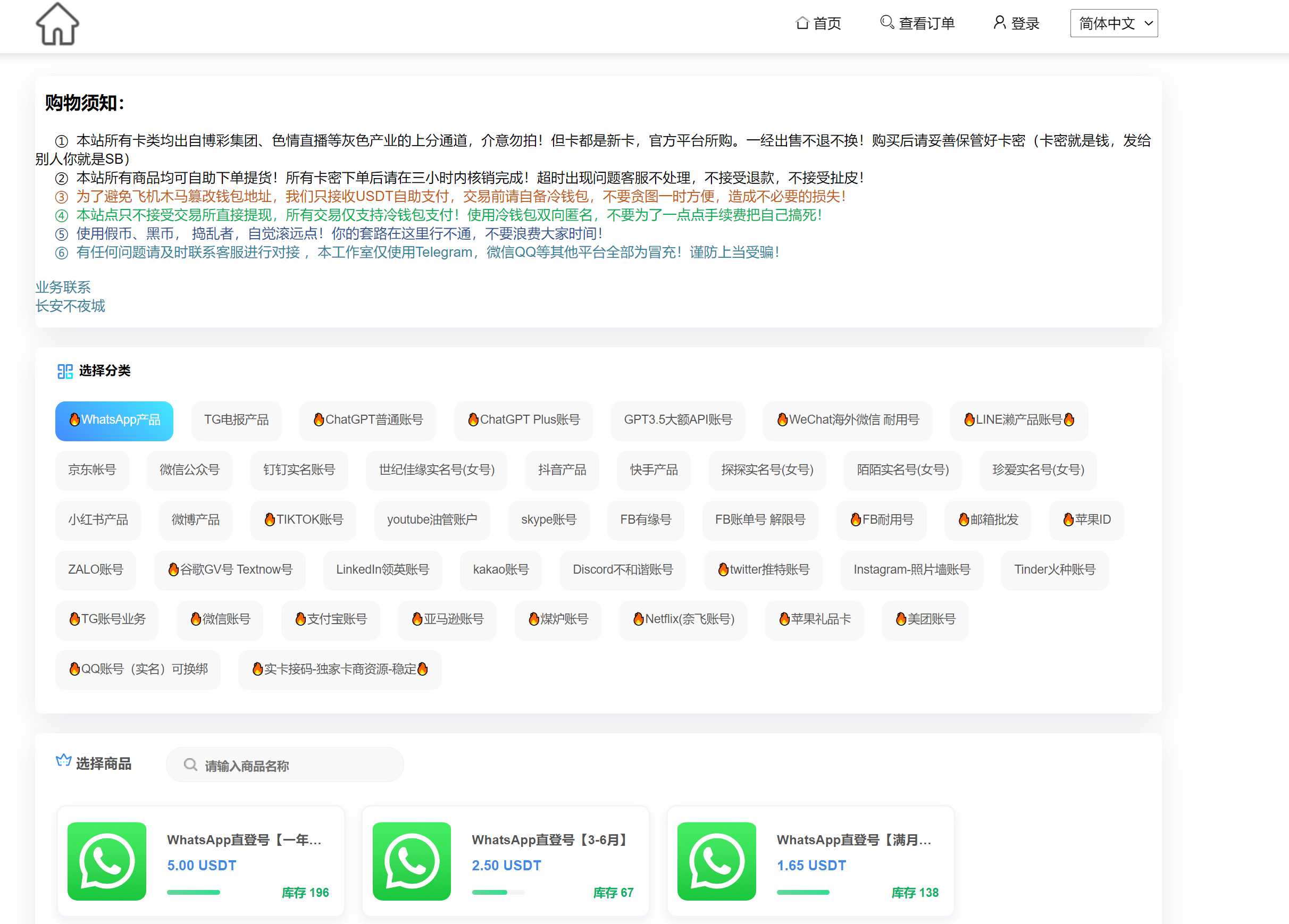Select the 苹果礼品卡 category

coord(815,620)
